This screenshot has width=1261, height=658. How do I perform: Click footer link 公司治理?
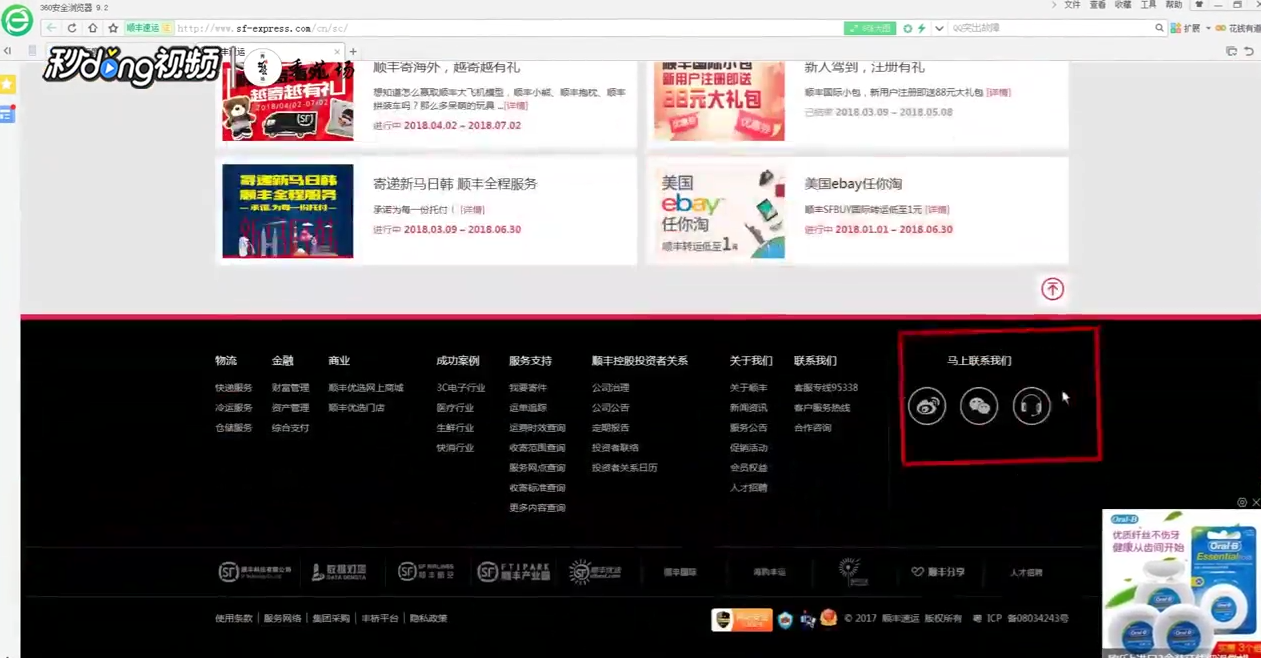[x=610, y=388]
